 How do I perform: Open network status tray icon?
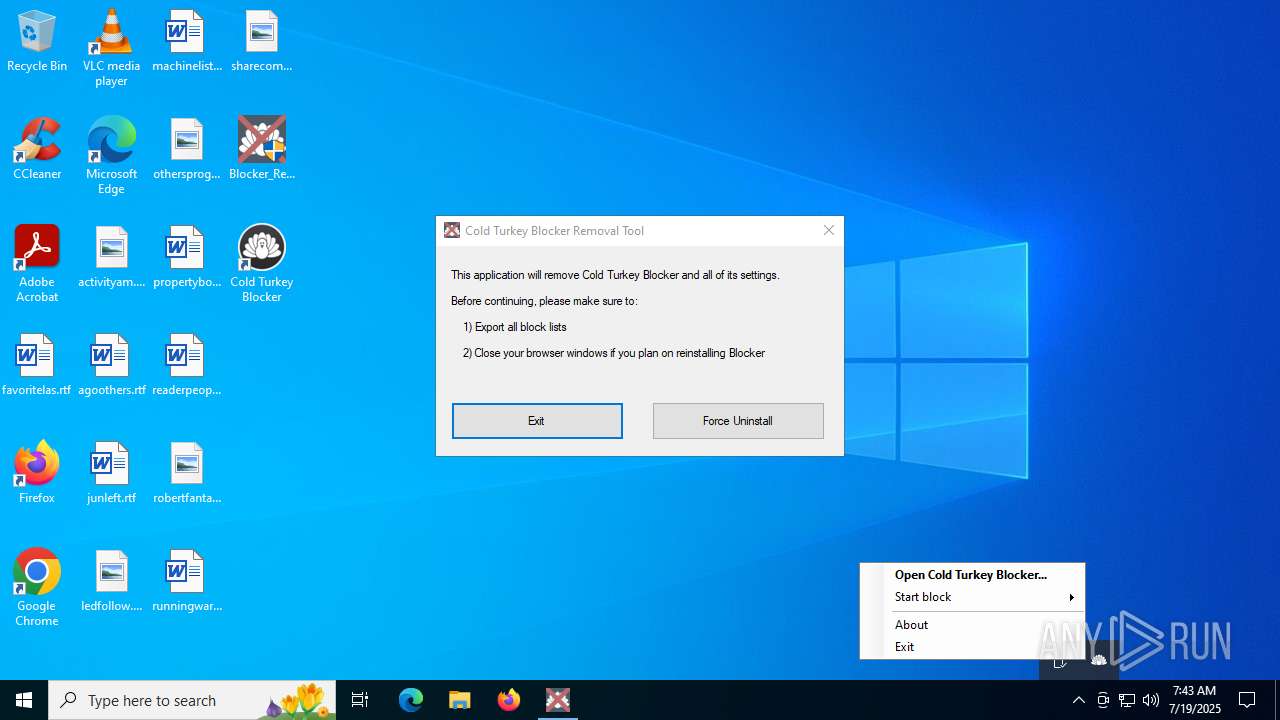1127,700
